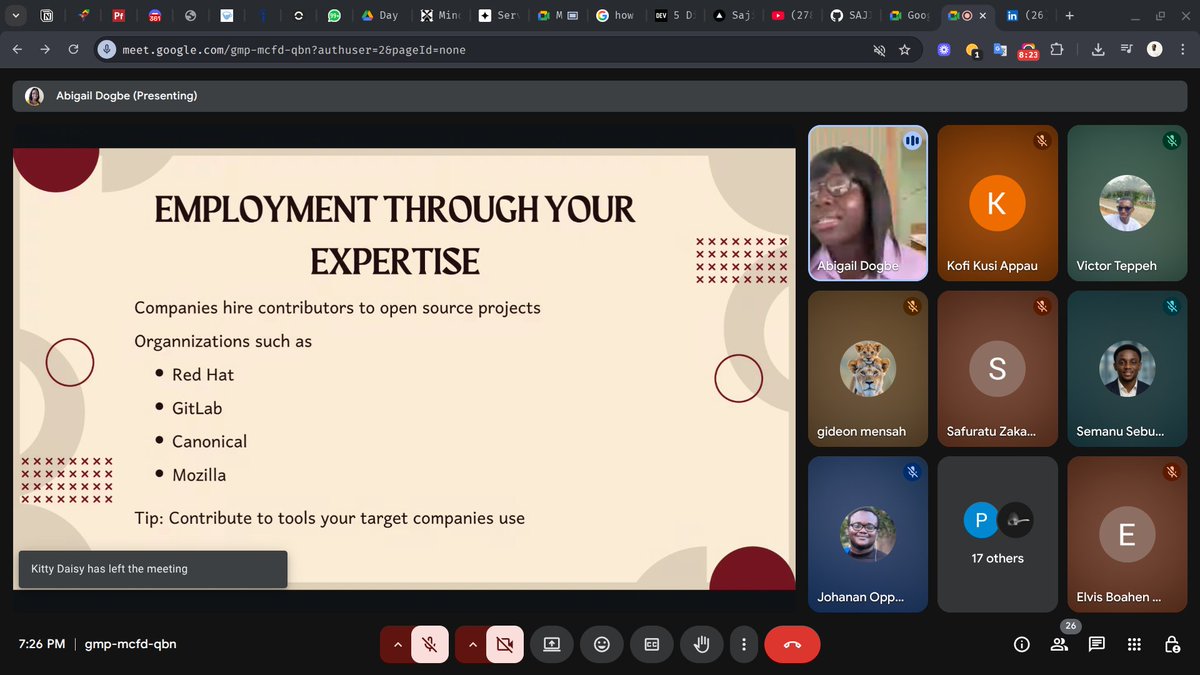Toggle the disabled camera button
This screenshot has height=675, width=1200.
505,645
